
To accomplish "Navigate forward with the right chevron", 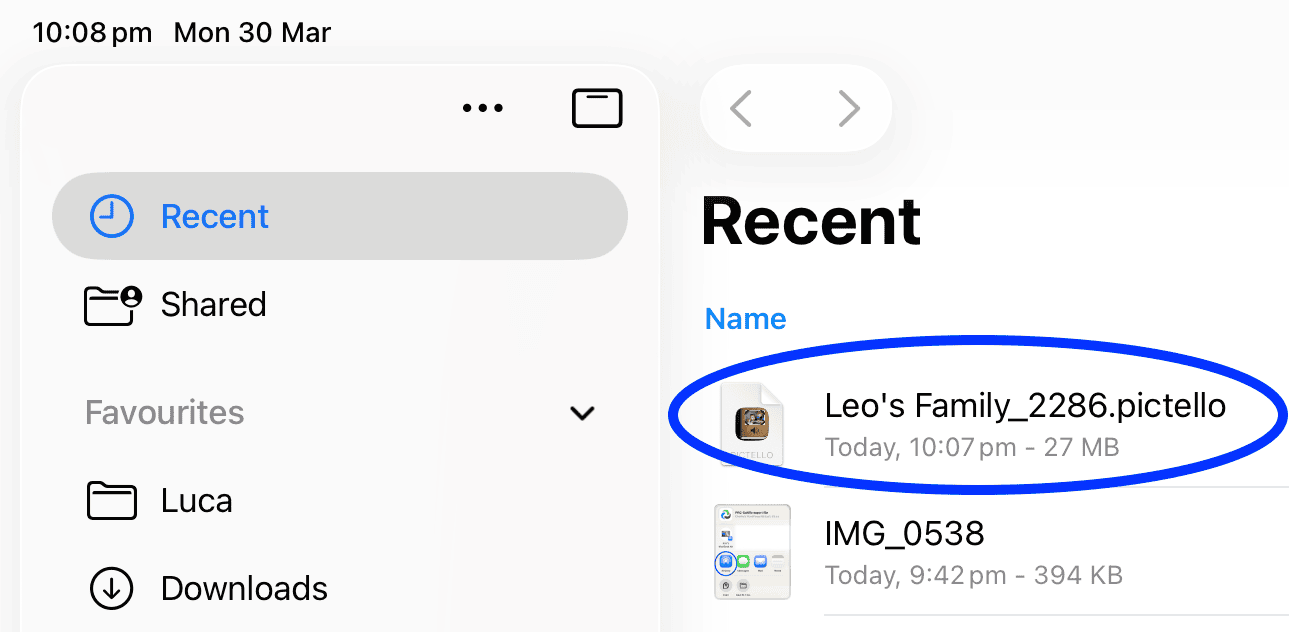I will pyautogui.click(x=849, y=108).
